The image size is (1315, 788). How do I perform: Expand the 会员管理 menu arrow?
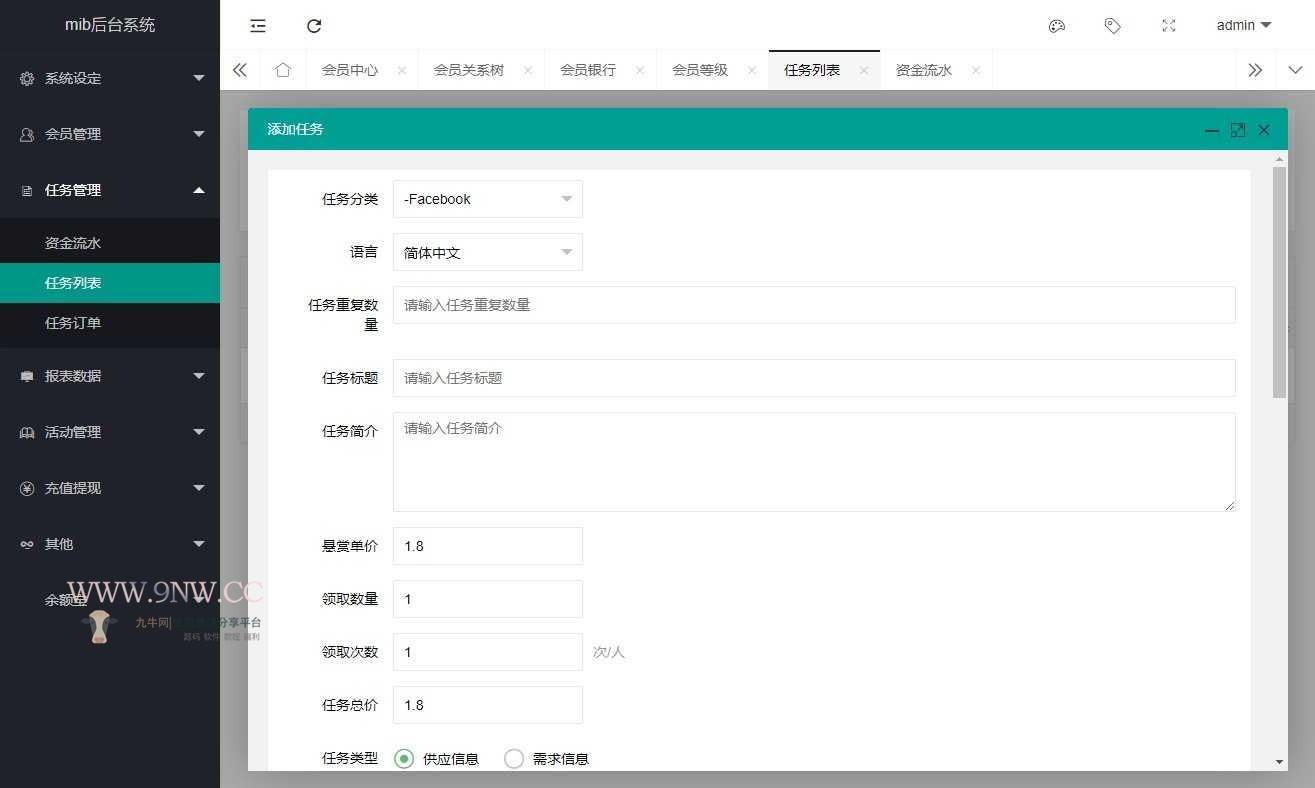199,134
